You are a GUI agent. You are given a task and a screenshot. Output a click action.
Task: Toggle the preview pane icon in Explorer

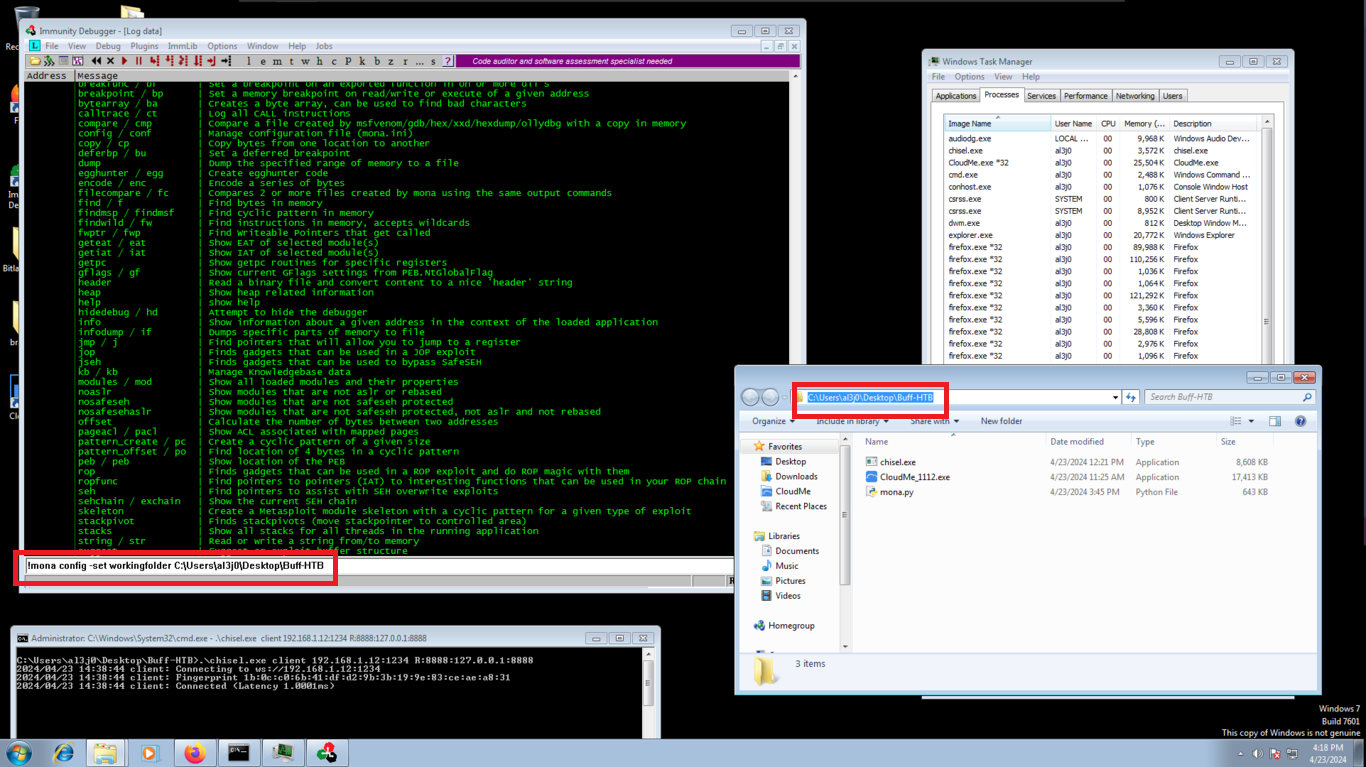click(x=1275, y=421)
